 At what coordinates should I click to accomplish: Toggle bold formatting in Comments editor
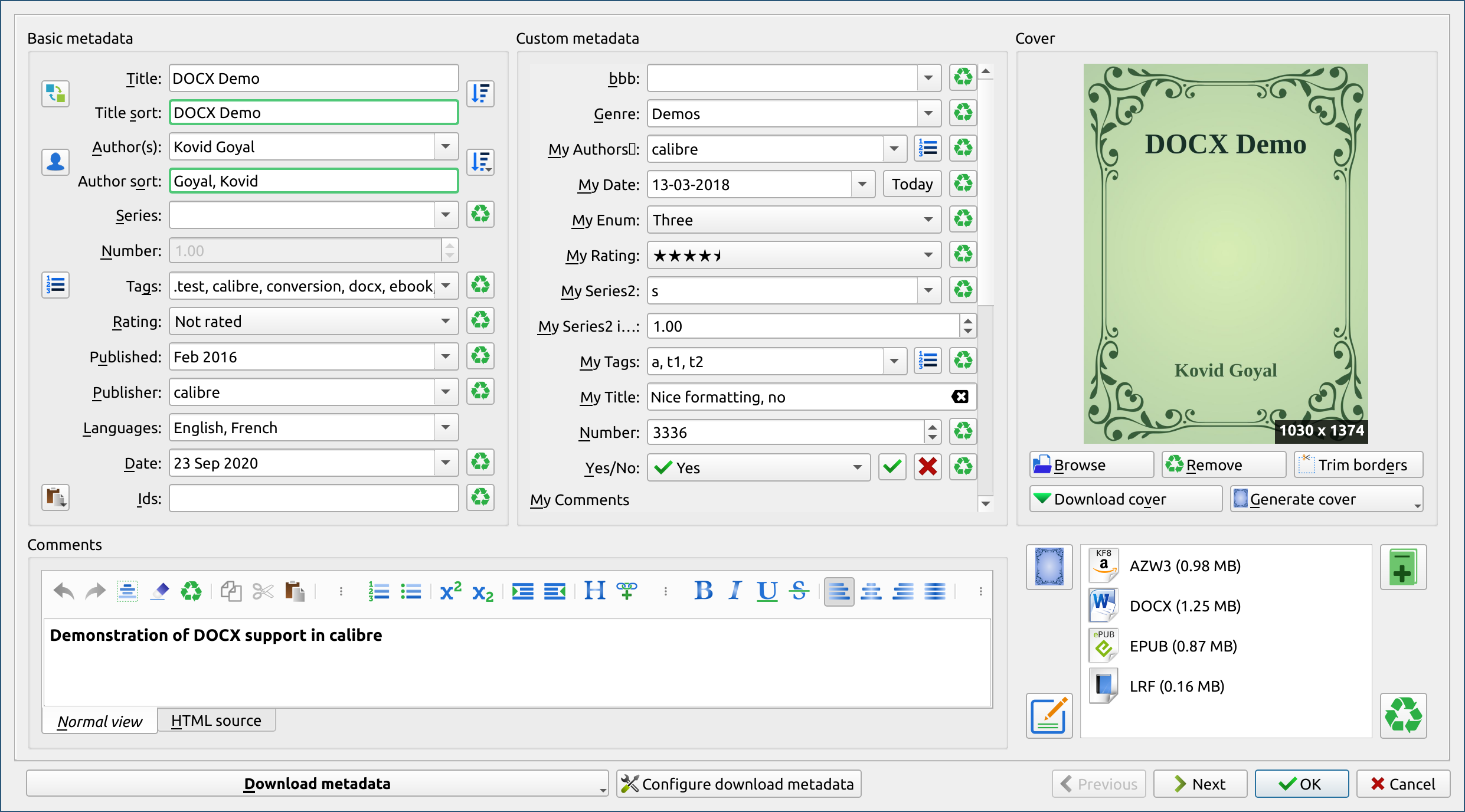click(x=703, y=591)
